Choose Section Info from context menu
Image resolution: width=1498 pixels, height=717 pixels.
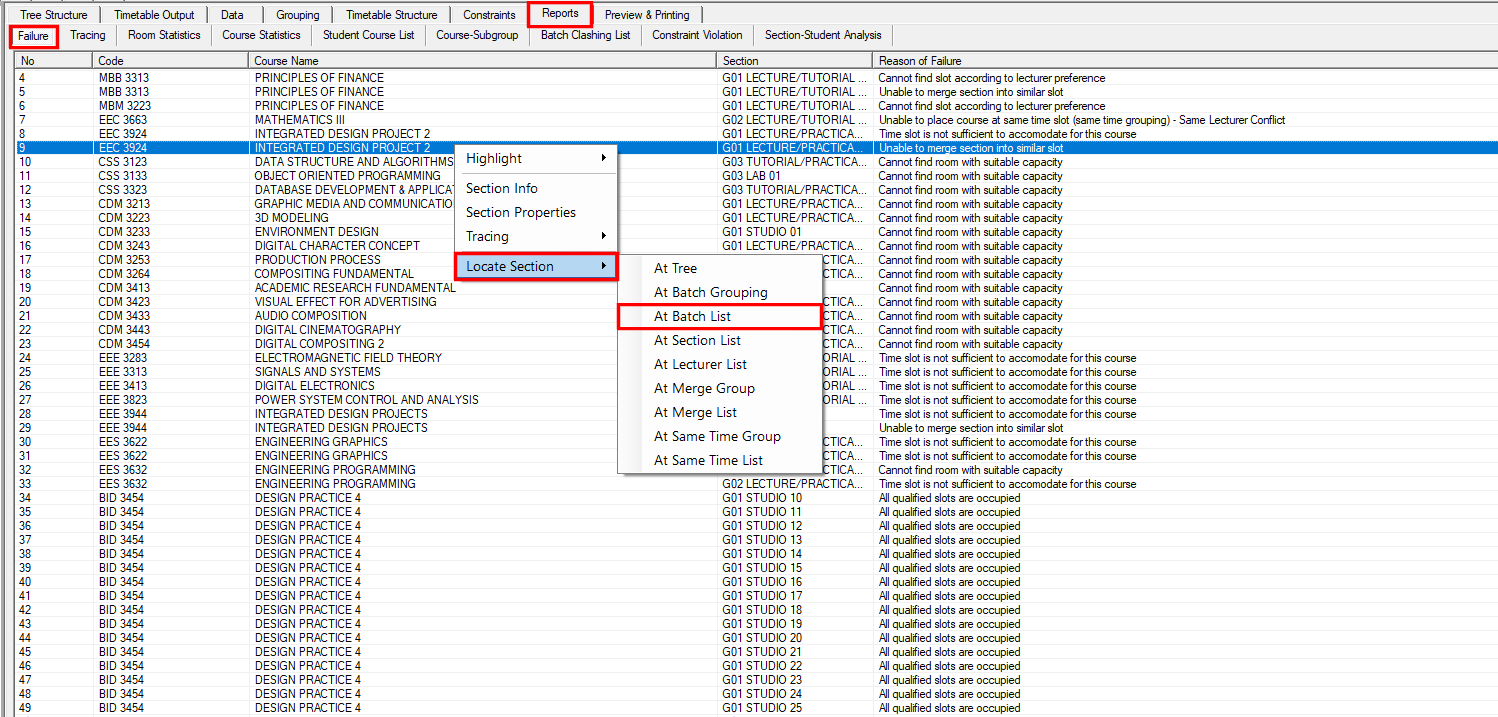[x=536, y=188]
